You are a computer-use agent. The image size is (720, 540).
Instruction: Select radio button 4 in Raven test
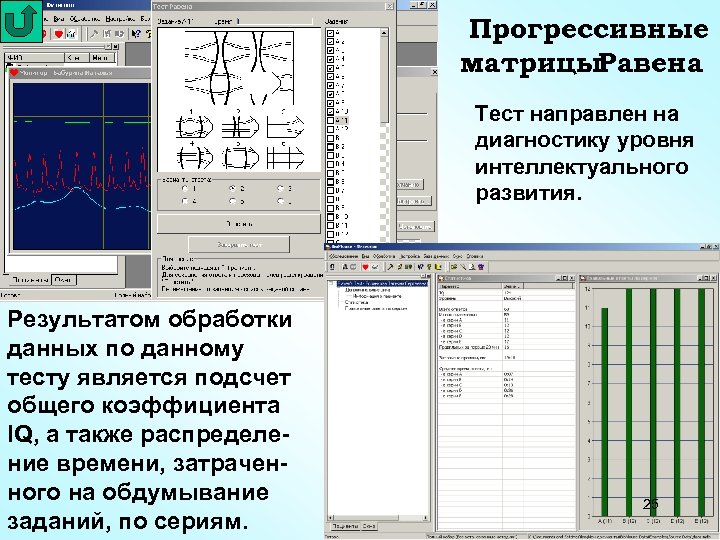(x=185, y=201)
